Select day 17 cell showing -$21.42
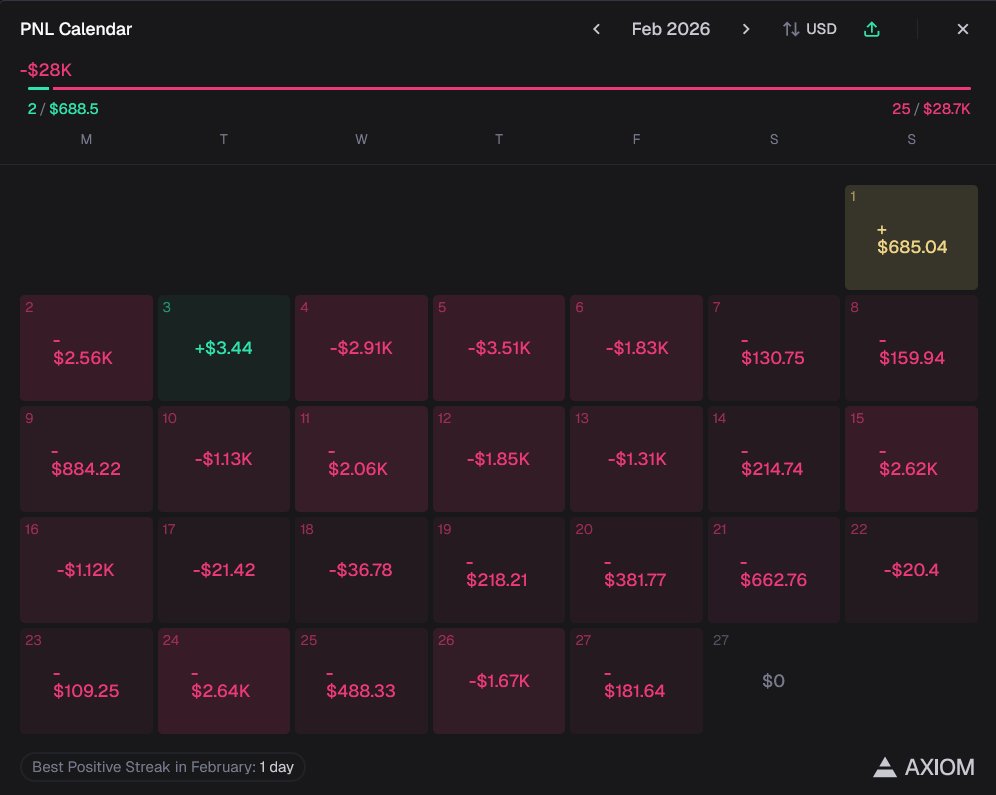The width and height of the screenshot is (996, 795). 224,570
